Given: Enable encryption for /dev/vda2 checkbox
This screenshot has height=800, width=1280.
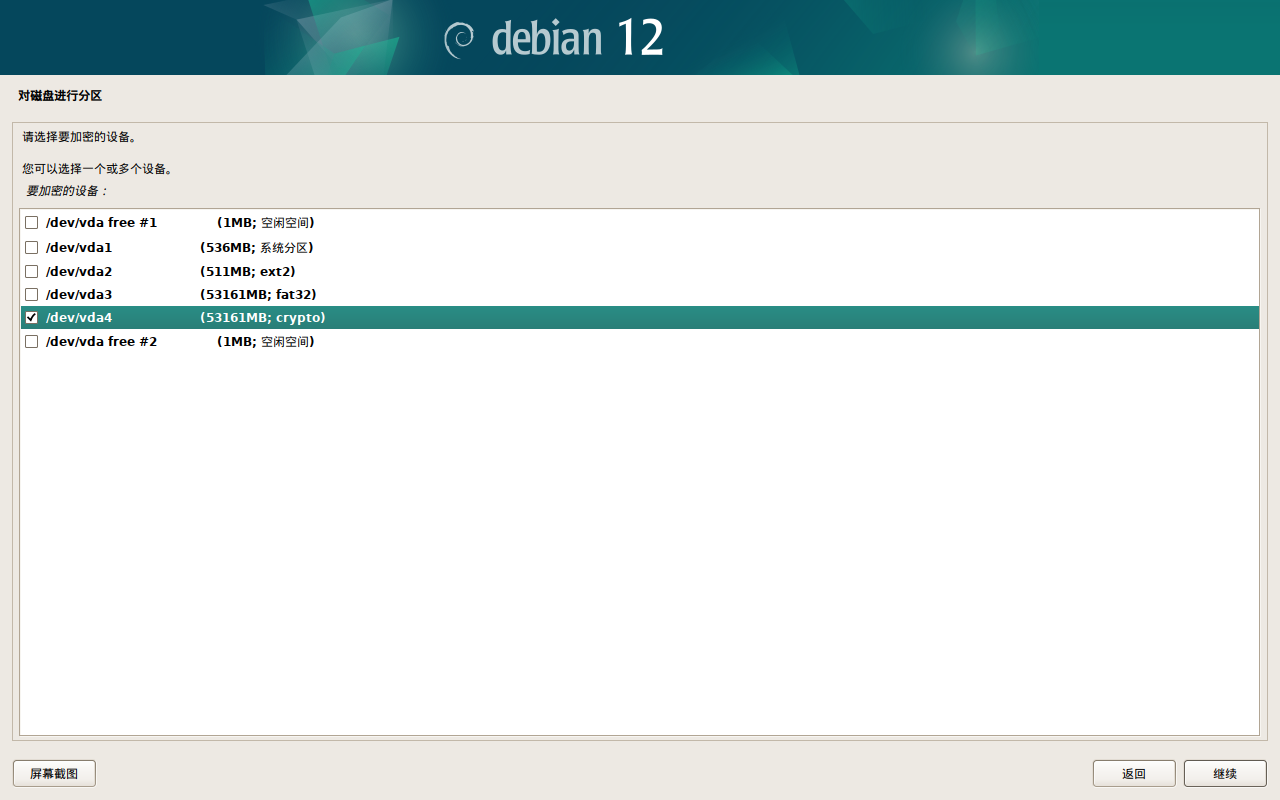Looking at the screenshot, I should point(32,272).
